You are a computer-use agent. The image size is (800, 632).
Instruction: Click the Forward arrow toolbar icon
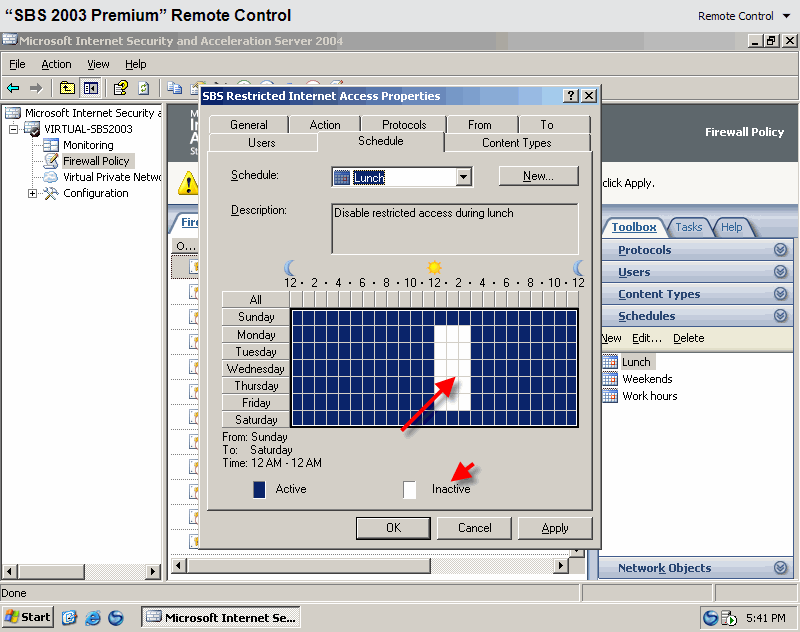pyautogui.click(x=36, y=88)
